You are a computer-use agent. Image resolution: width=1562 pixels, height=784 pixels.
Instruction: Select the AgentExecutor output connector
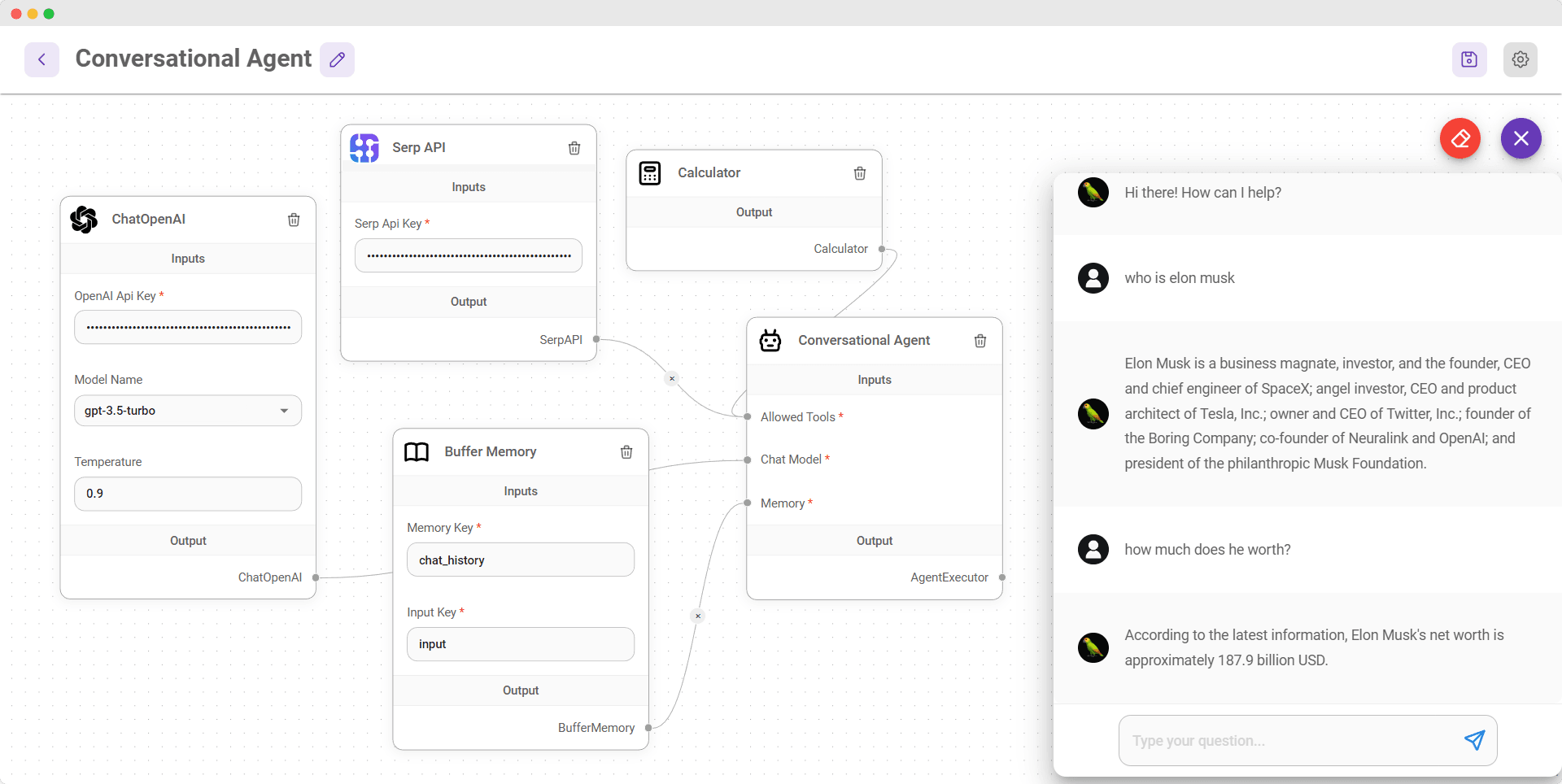[1002, 577]
